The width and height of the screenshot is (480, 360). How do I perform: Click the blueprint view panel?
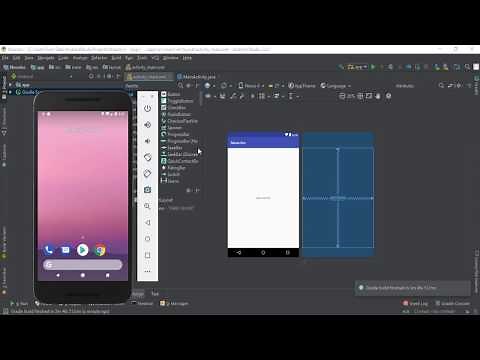pos(338,194)
